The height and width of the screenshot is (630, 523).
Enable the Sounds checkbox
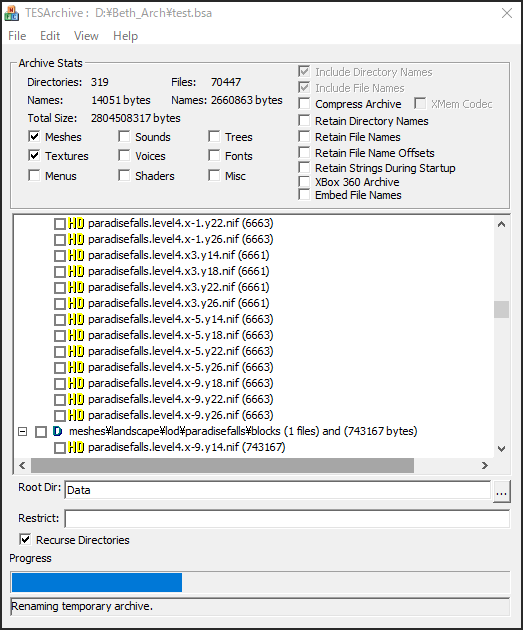(x=124, y=137)
